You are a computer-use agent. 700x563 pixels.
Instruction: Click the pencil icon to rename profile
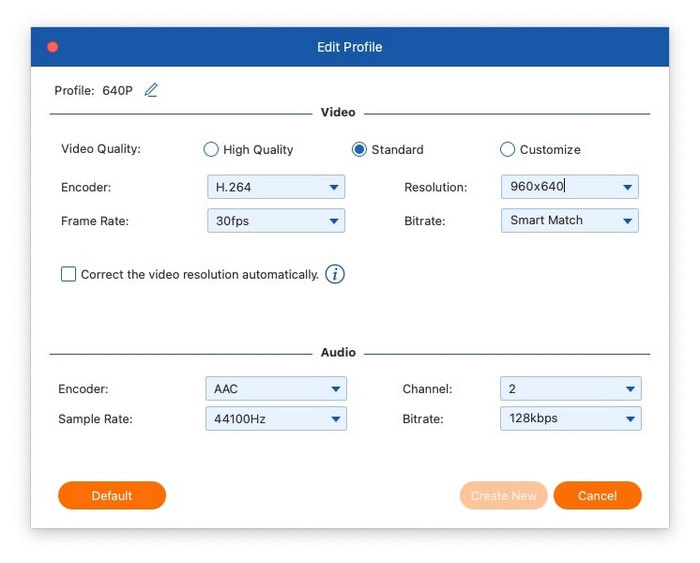point(151,90)
